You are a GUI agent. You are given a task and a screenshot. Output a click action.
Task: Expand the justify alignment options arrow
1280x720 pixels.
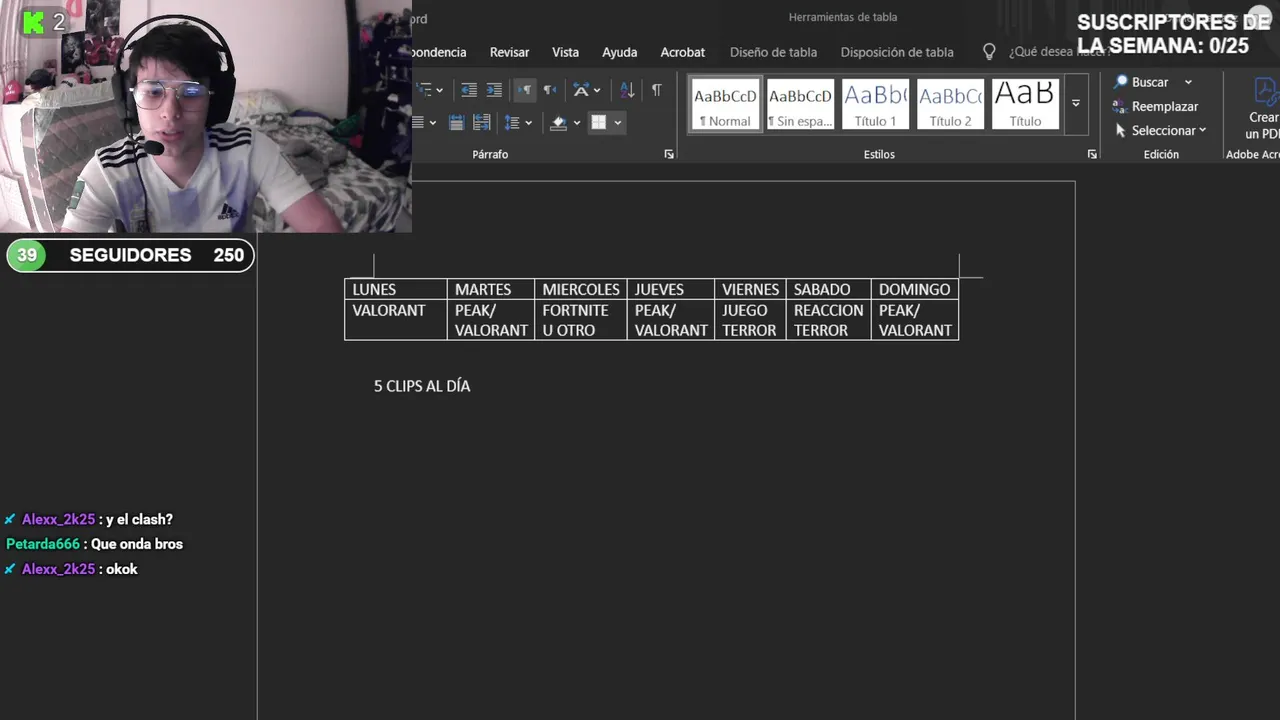pos(432,123)
